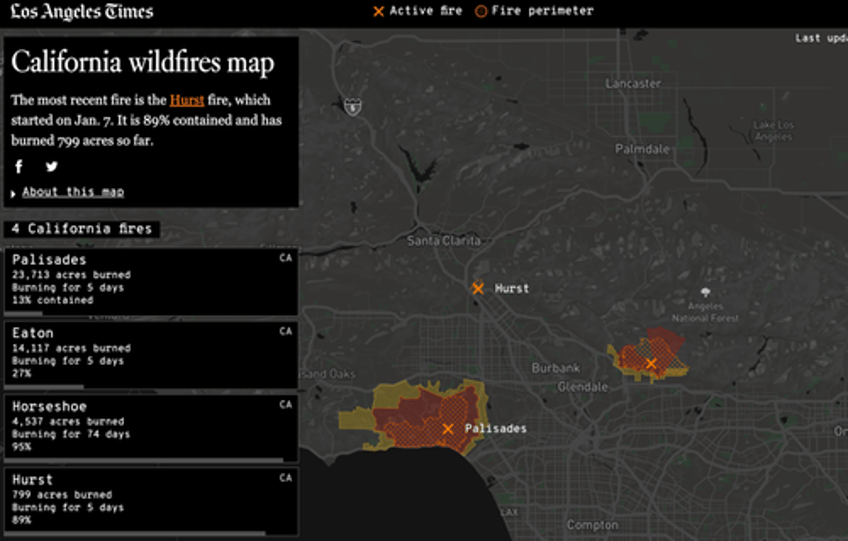This screenshot has height=541, width=848.
Task: Select the Horseshoe fire card
Action: 151,428
